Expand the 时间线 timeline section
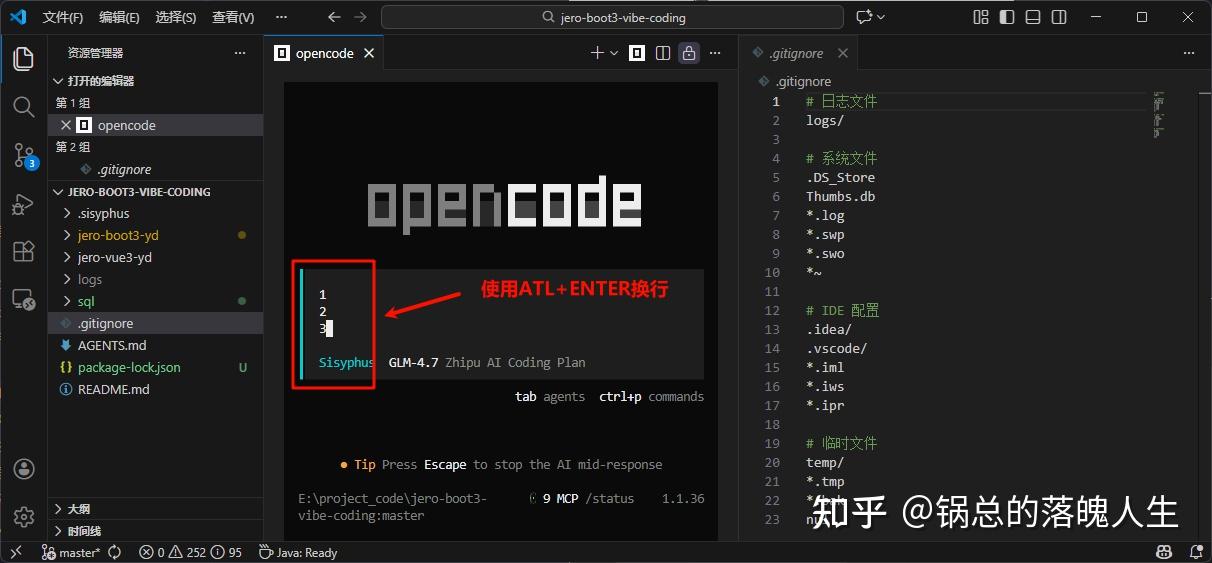The image size is (1212, 563). (x=156, y=531)
